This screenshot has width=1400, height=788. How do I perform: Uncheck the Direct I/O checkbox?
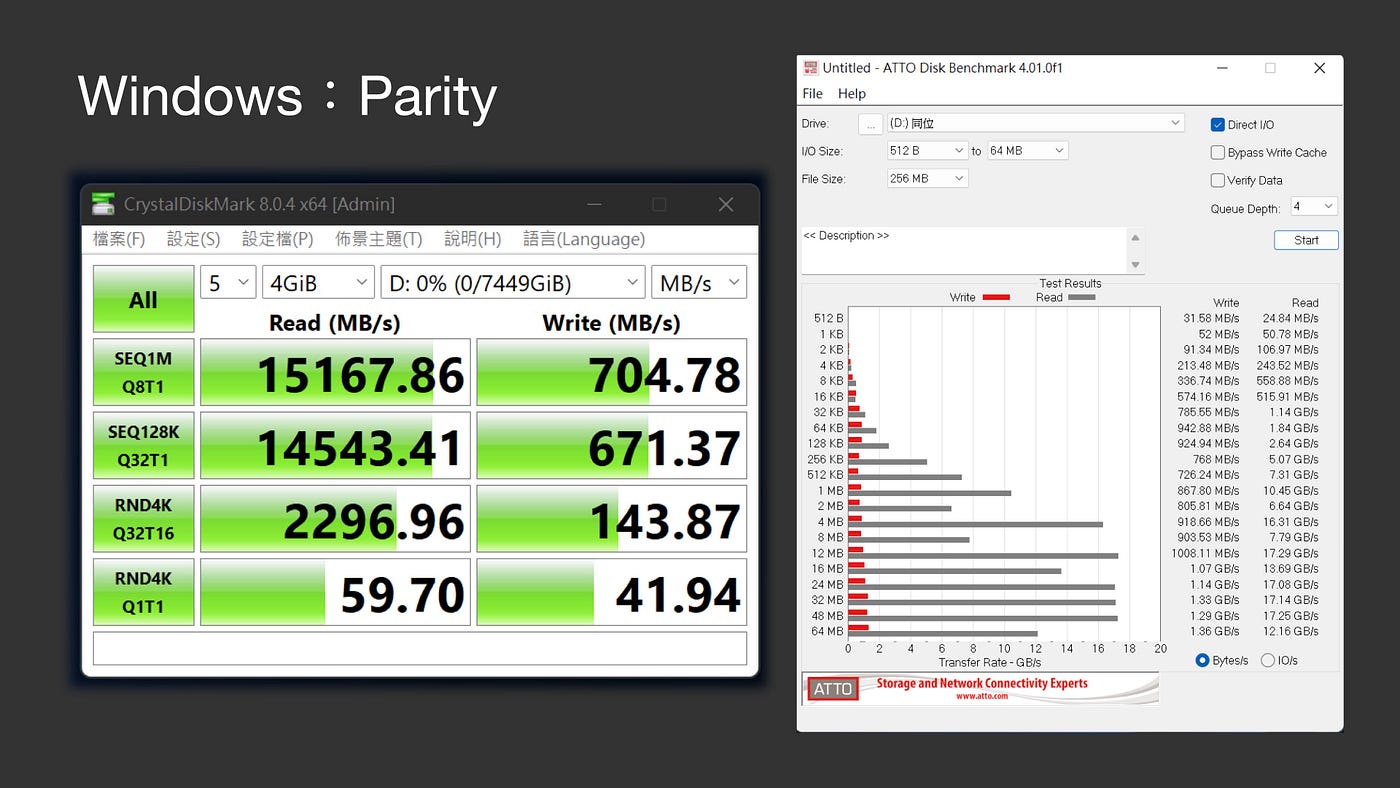pyautogui.click(x=1217, y=125)
